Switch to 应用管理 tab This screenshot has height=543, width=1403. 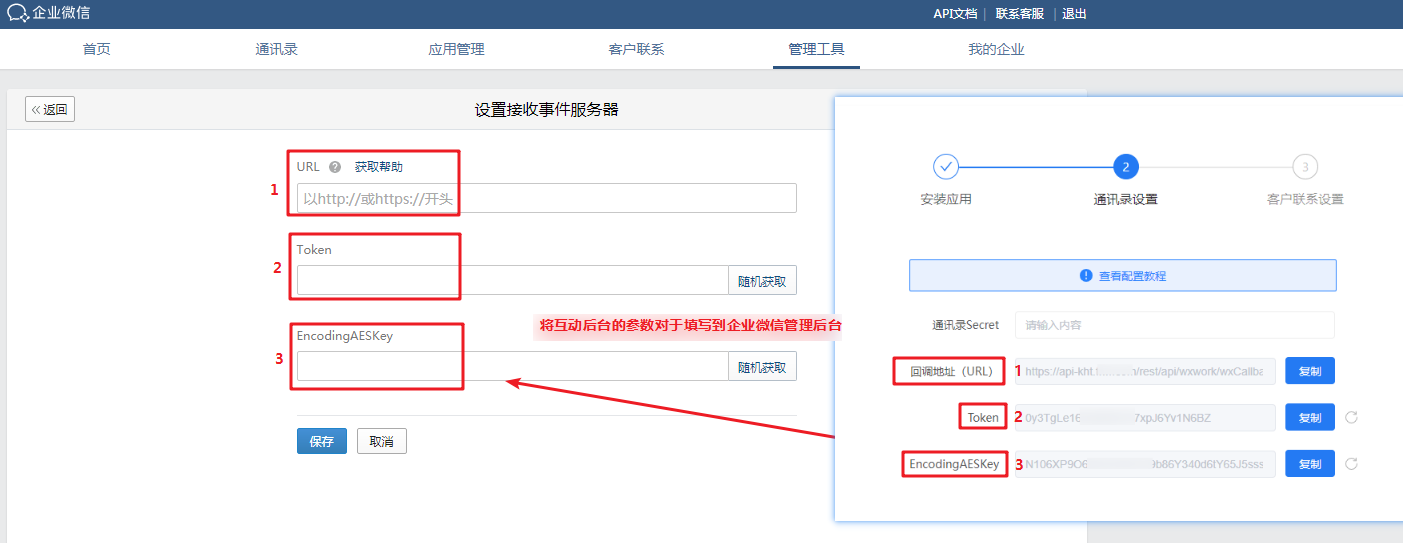tap(456, 49)
